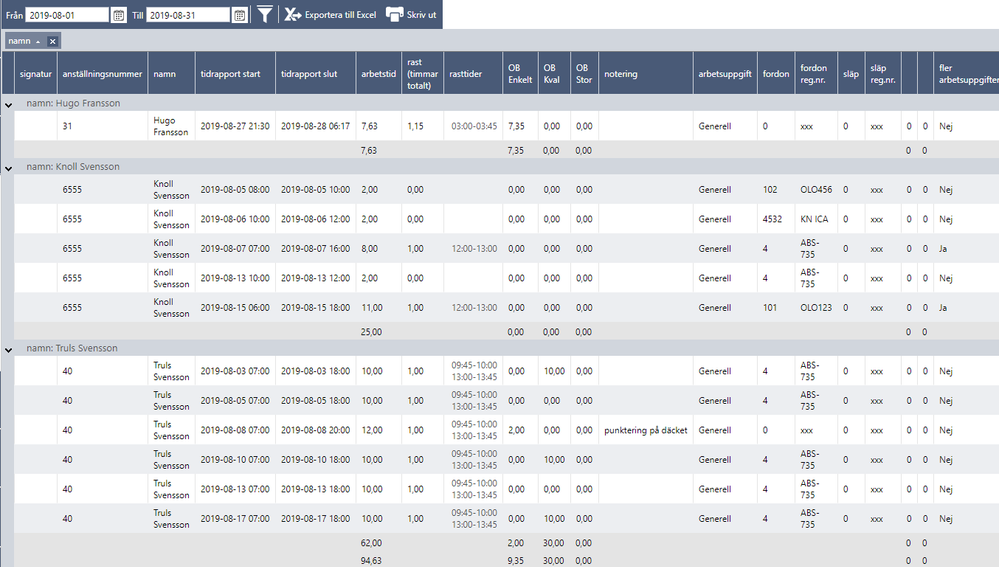Click registration OLO456 cell

coord(816,189)
